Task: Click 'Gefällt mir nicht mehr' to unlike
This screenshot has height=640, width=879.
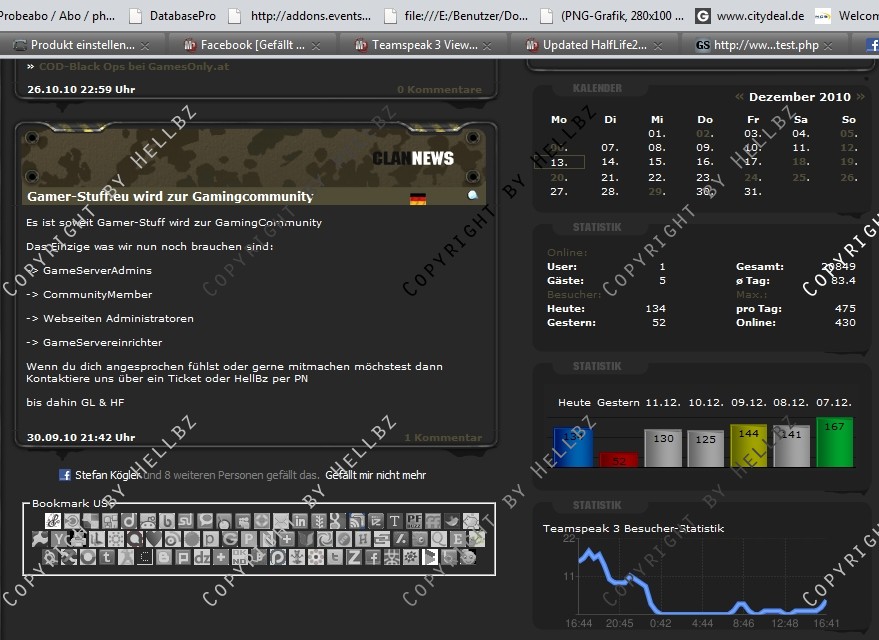Action: click(x=376, y=475)
